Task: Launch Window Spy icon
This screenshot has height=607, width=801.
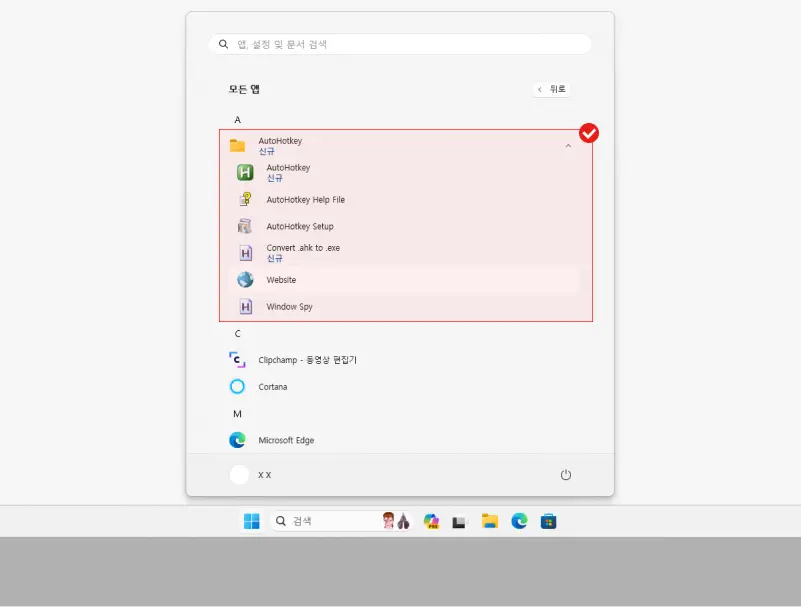Action: pyautogui.click(x=245, y=307)
